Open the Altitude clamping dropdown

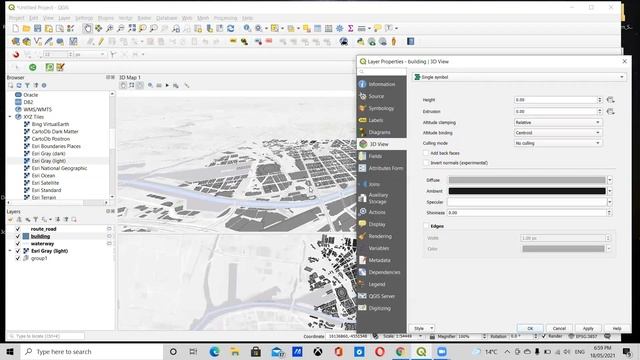(558, 122)
